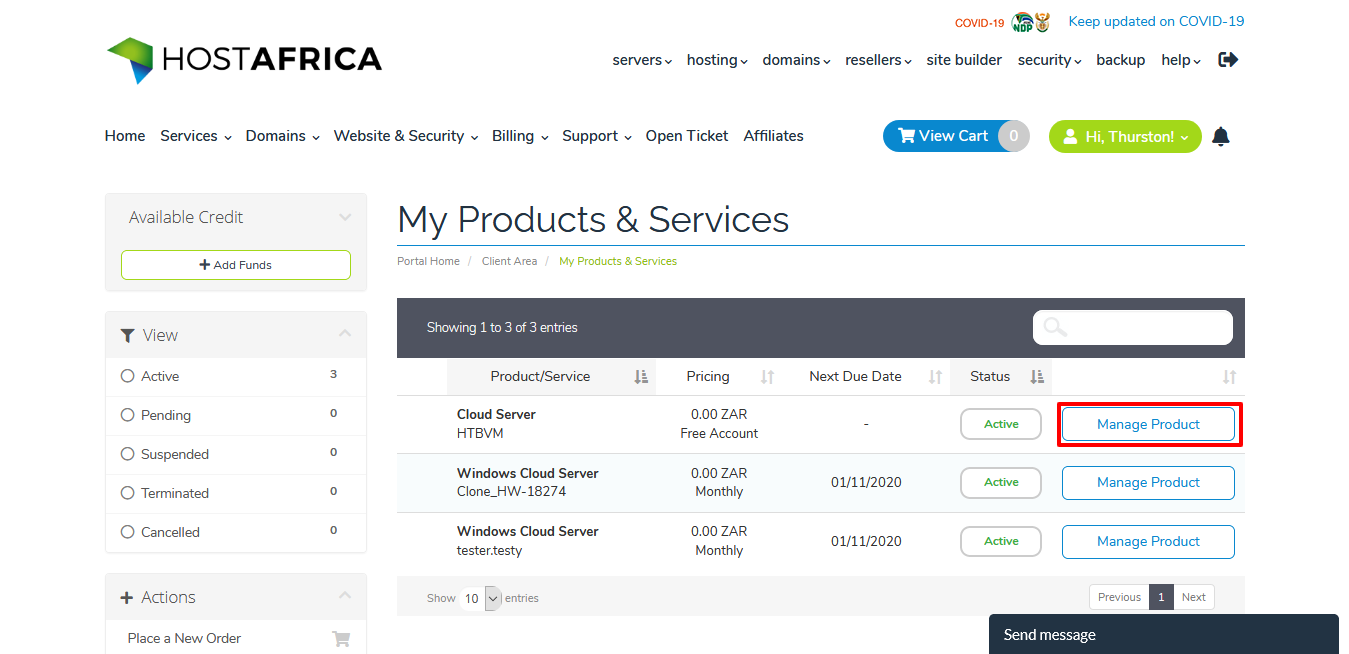The width and height of the screenshot is (1349, 654).
Task: Click the Next pagination button
Action: (1194, 597)
